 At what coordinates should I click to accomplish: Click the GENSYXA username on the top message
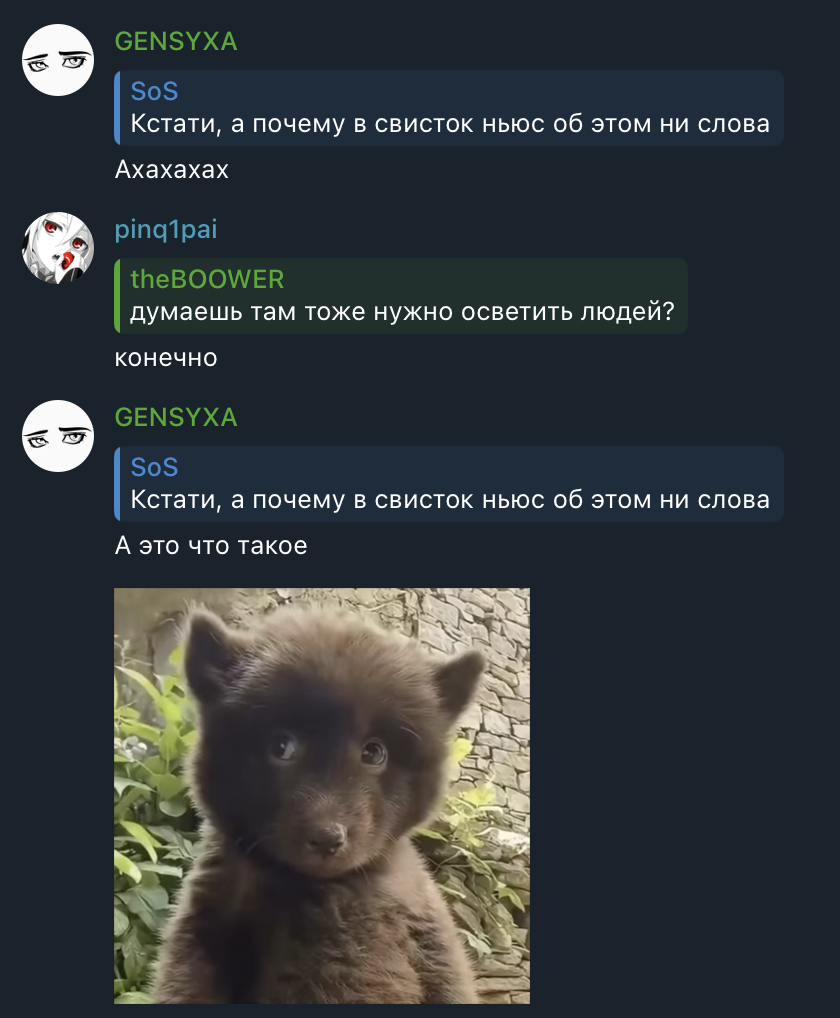click(176, 42)
